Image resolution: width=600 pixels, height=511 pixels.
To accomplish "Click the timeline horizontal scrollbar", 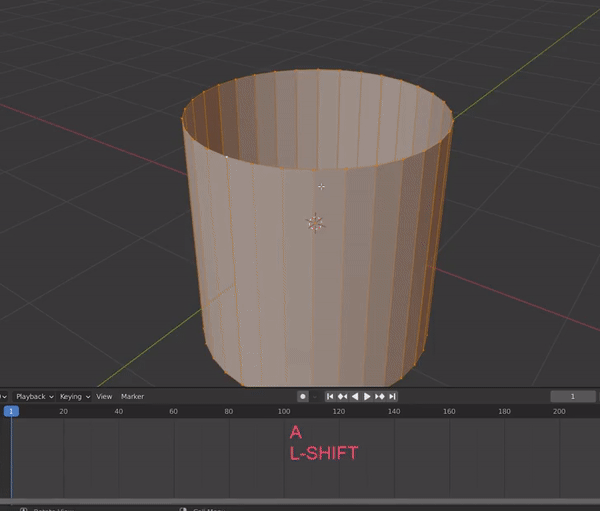I will click(300, 501).
